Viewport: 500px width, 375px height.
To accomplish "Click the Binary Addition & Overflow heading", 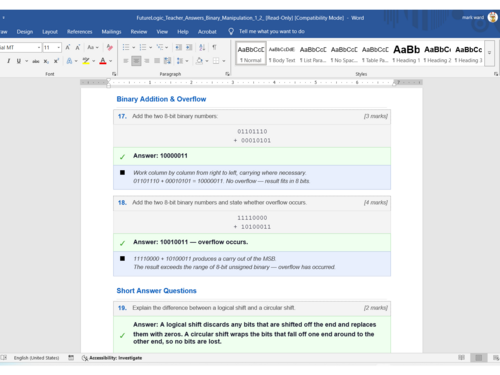I will (x=161, y=99).
